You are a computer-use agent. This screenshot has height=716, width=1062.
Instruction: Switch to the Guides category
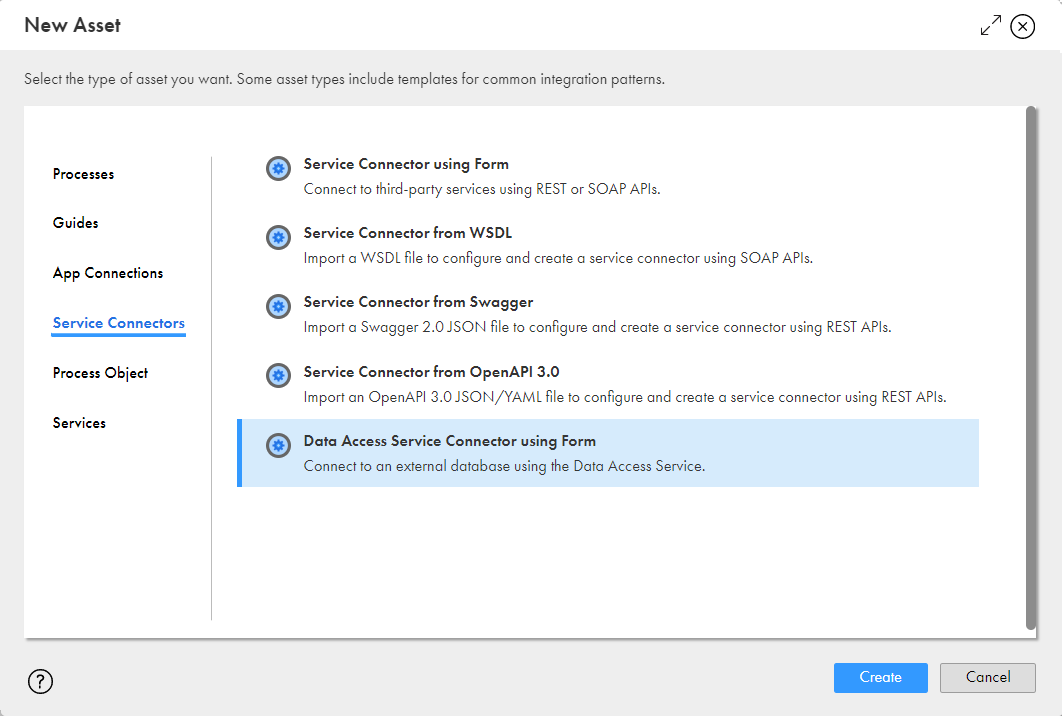pyautogui.click(x=75, y=223)
